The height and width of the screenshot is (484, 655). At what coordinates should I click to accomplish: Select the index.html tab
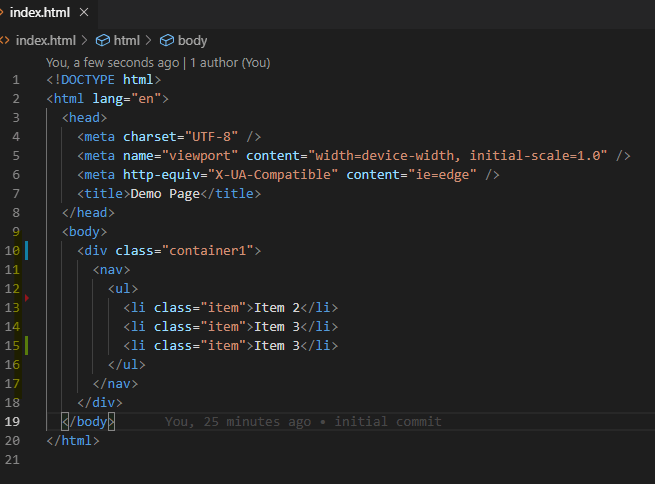(40, 13)
